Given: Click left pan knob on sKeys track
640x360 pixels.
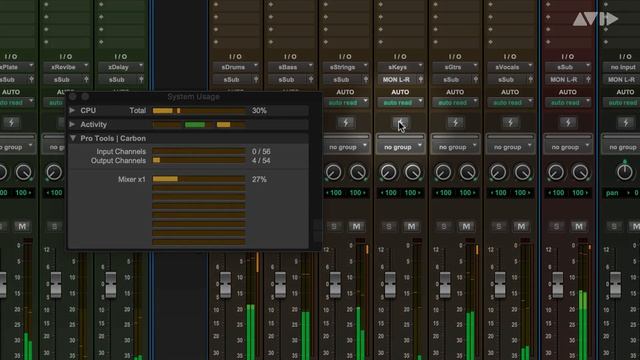Looking at the screenshot, I should coord(388,173).
